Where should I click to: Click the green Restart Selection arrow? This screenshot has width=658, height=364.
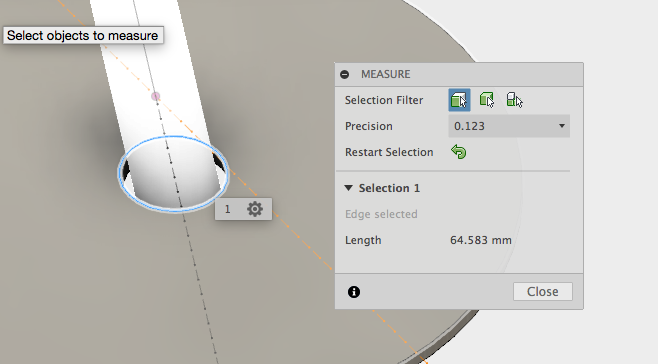pos(459,152)
